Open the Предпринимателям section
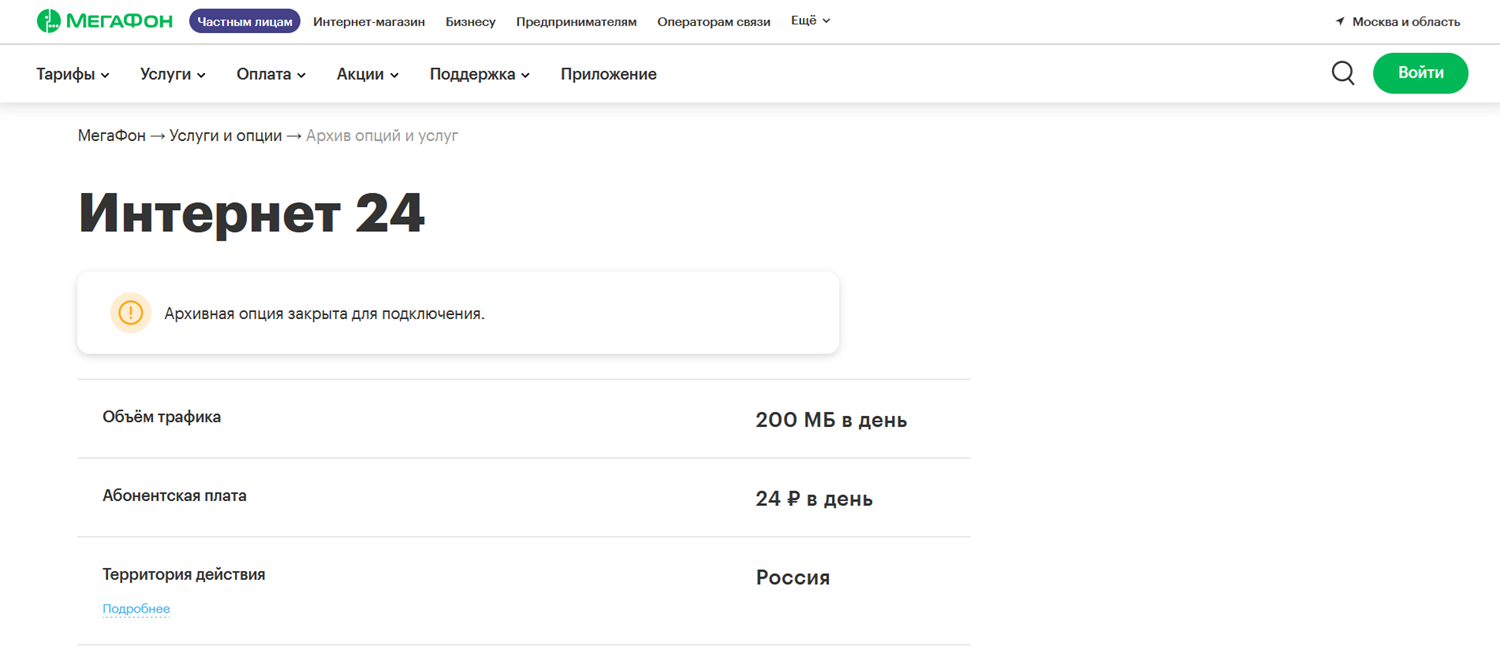1500x657 pixels. click(x=576, y=21)
